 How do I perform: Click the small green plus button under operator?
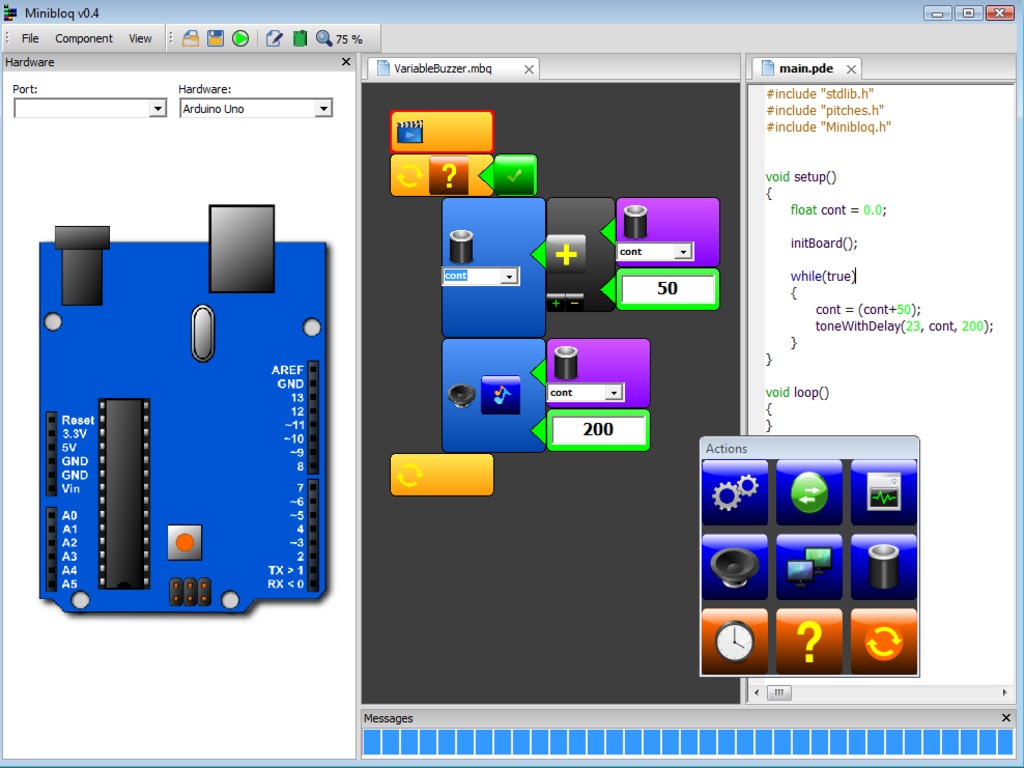point(556,302)
